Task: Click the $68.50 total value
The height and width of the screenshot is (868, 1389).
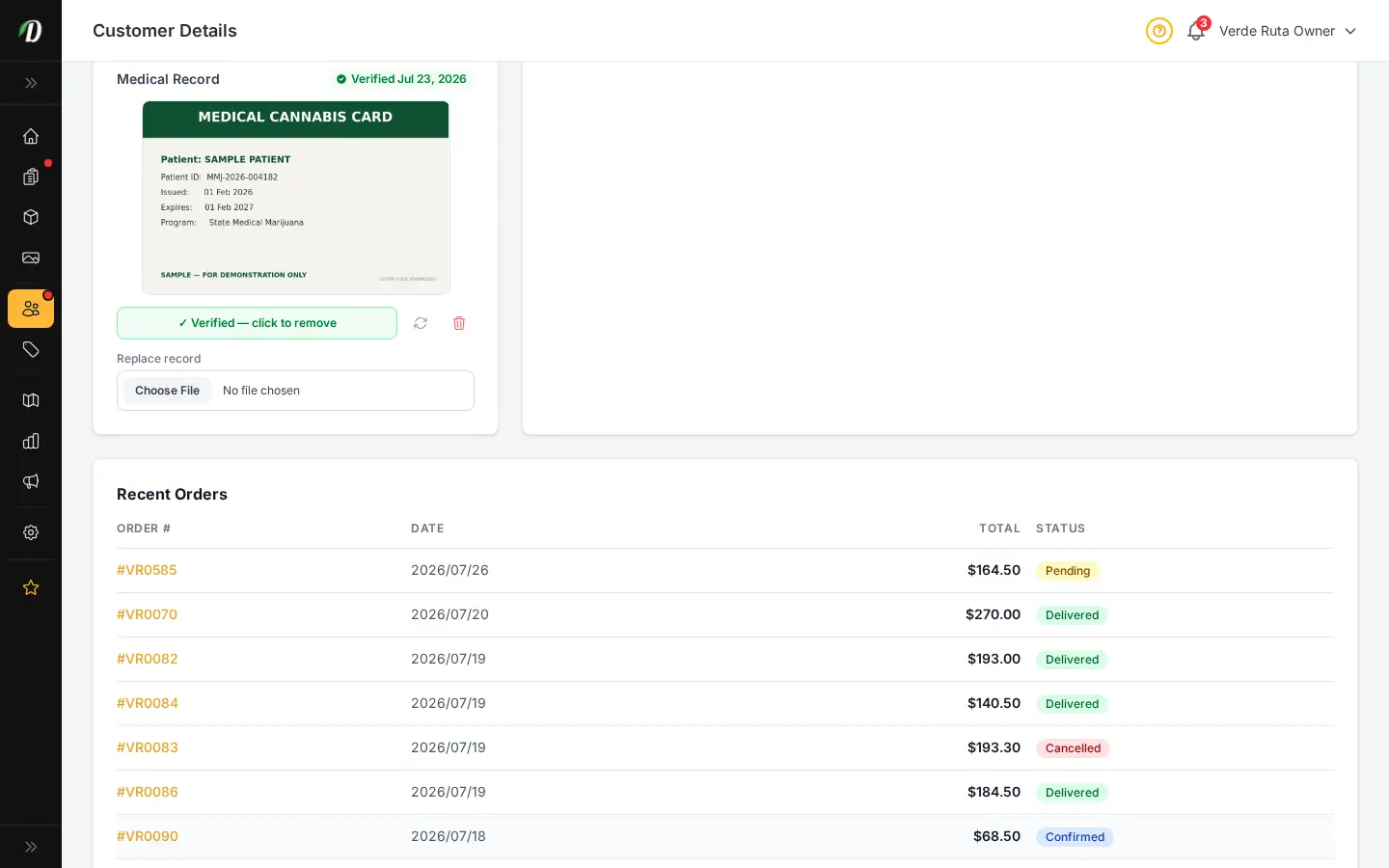Action: 996,836
